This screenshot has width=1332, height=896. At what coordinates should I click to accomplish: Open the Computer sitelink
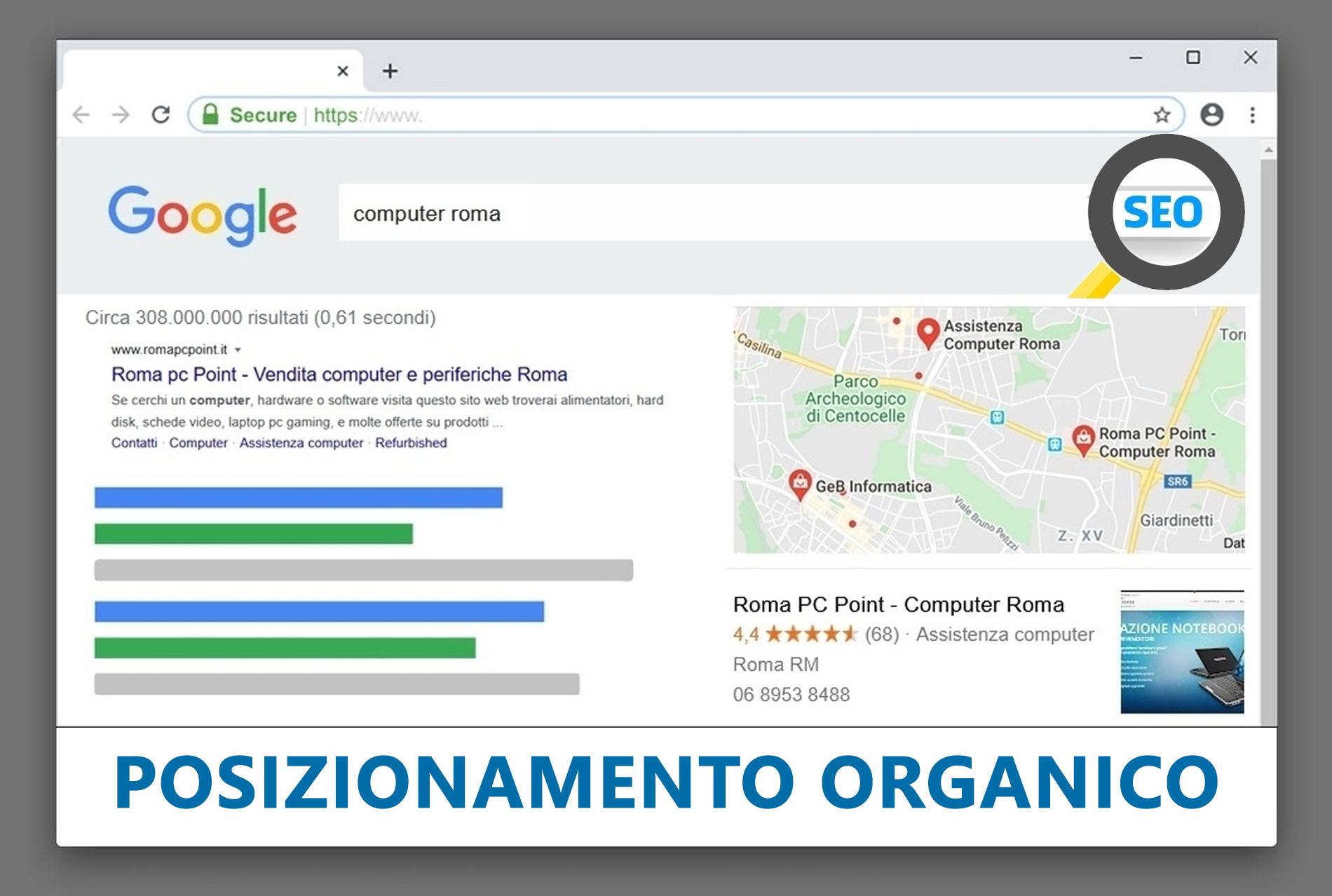pos(198,443)
